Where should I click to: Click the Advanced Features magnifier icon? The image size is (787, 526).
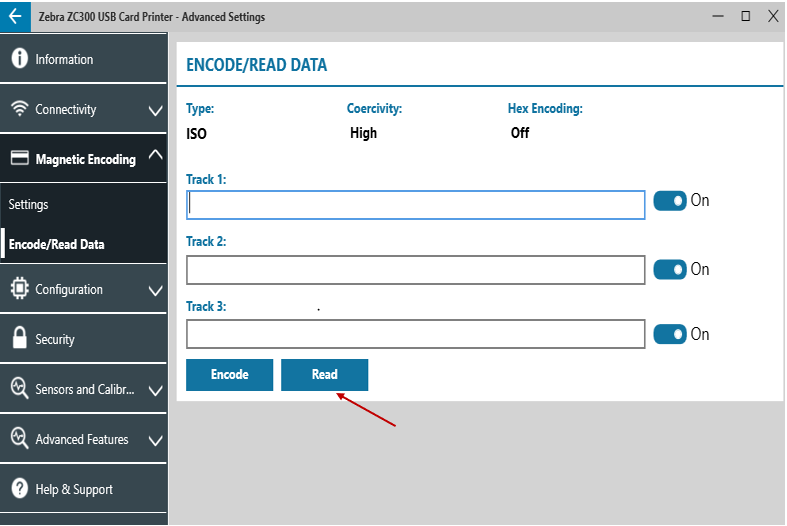pos(19,439)
